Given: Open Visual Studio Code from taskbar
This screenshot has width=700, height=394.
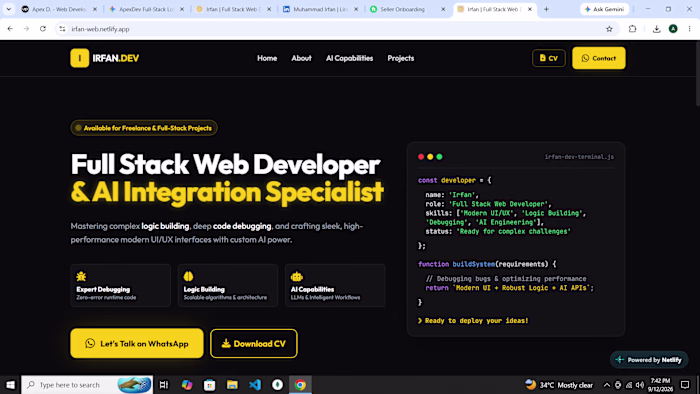Looking at the screenshot, I should (255, 385).
